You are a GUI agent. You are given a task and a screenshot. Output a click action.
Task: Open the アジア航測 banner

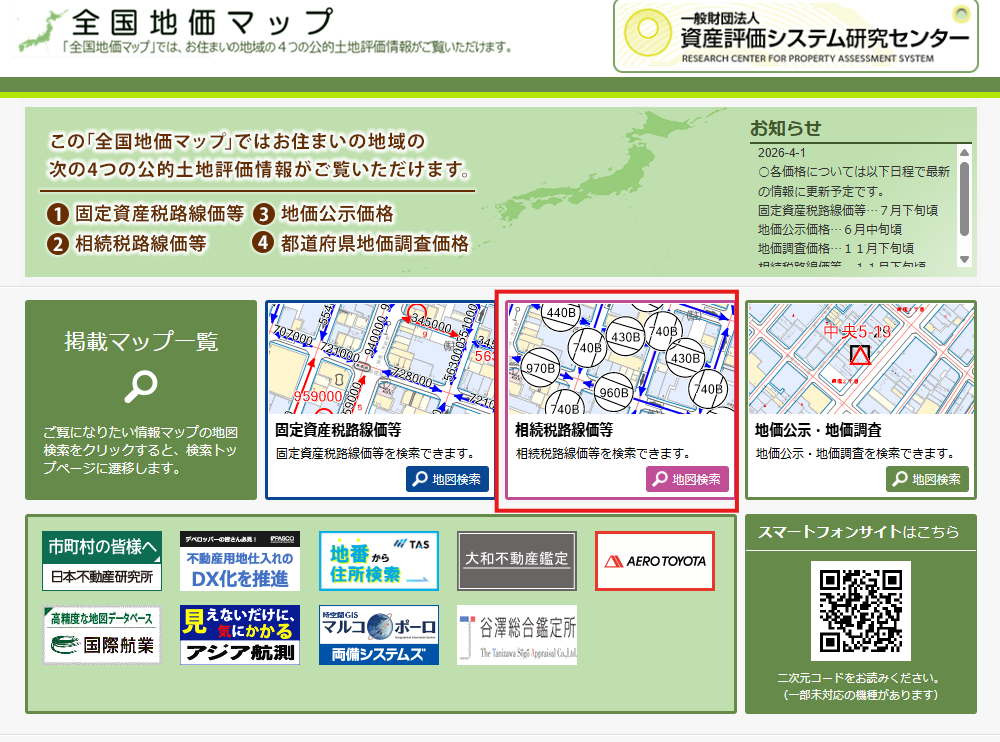pos(240,635)
